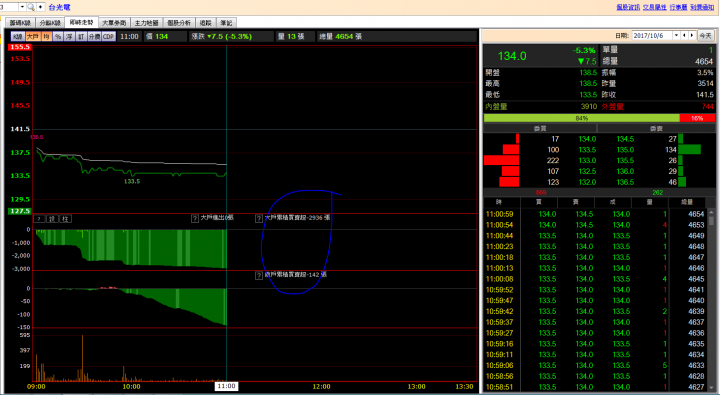720x395 pixels.
Task: Toggle the 均 average line button
Action: pos(46,36)
